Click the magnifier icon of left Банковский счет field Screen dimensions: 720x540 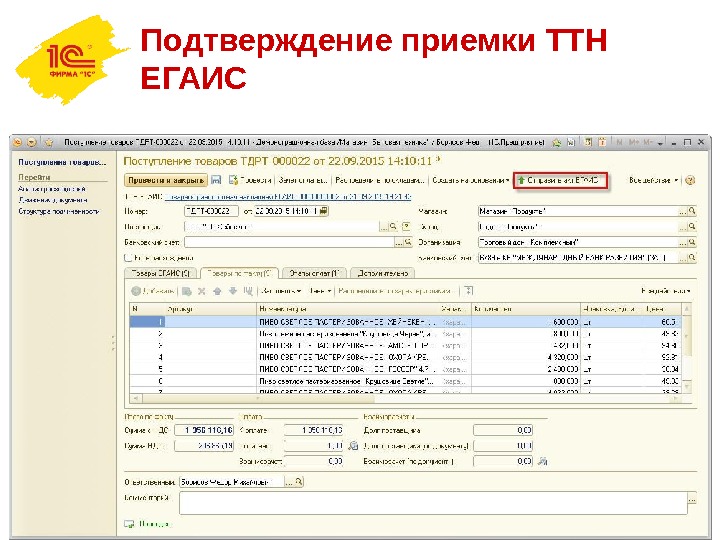[408, 242]
